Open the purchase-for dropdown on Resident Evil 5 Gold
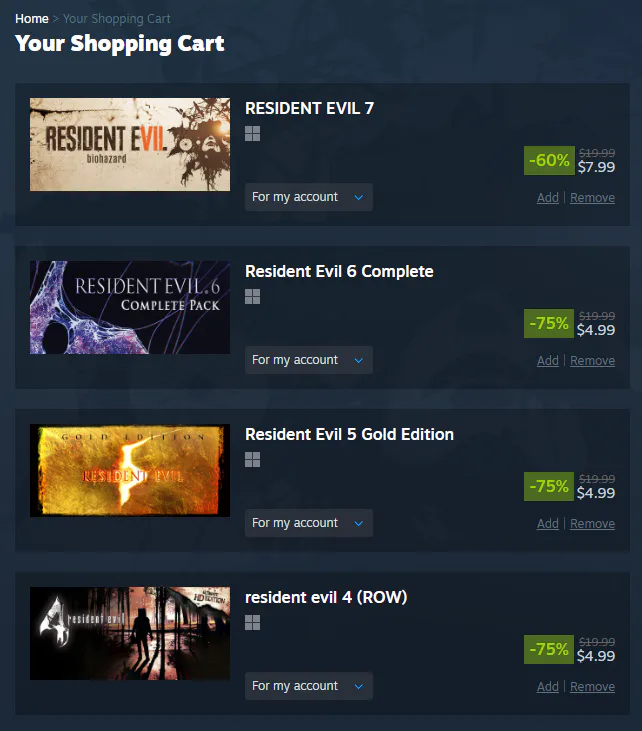 (x=309, y=523)
